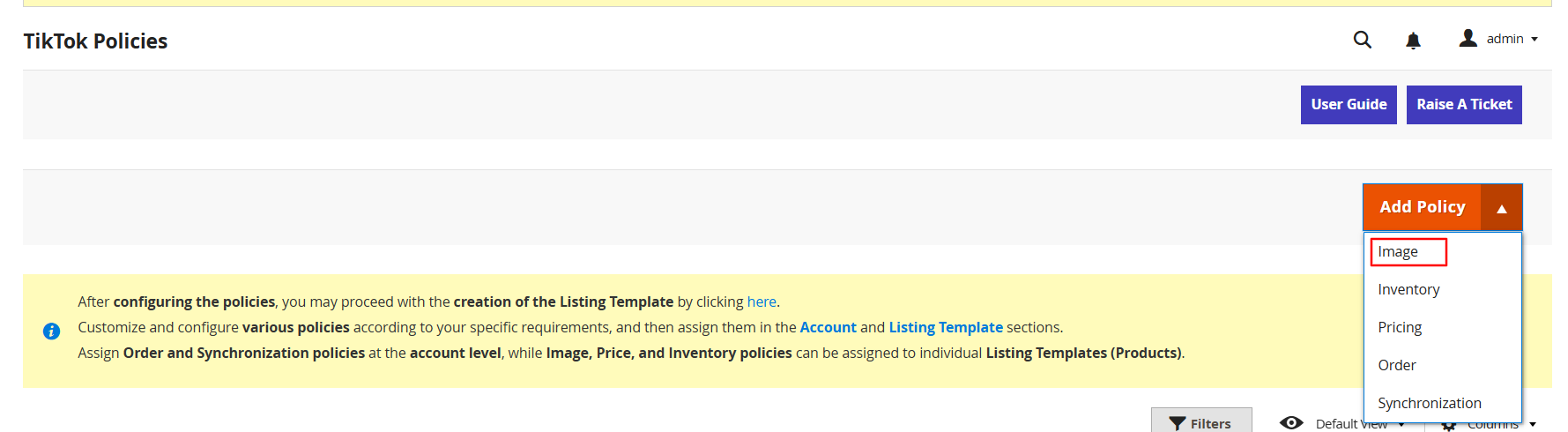
Task: Click the search magnifier icon
Action: [x=1362, y=40]
